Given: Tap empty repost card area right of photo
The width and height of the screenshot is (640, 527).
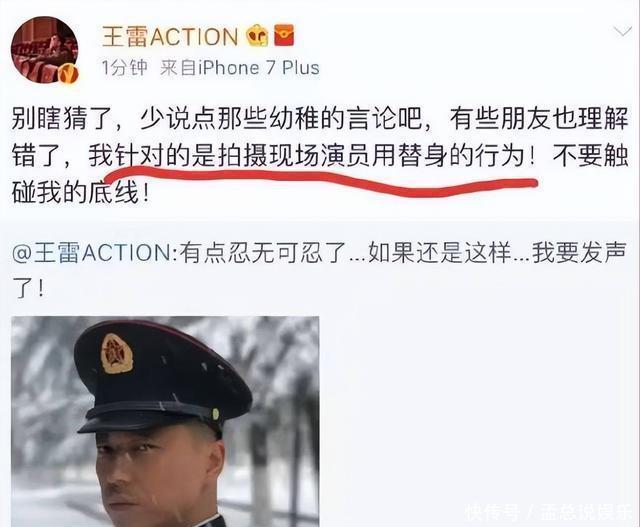Looking at the screenshot, I should pos(478,408).
